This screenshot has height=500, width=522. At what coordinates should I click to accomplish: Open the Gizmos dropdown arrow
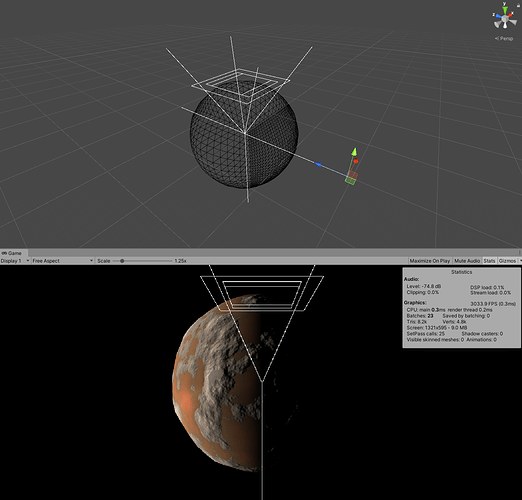click(519, 261)
